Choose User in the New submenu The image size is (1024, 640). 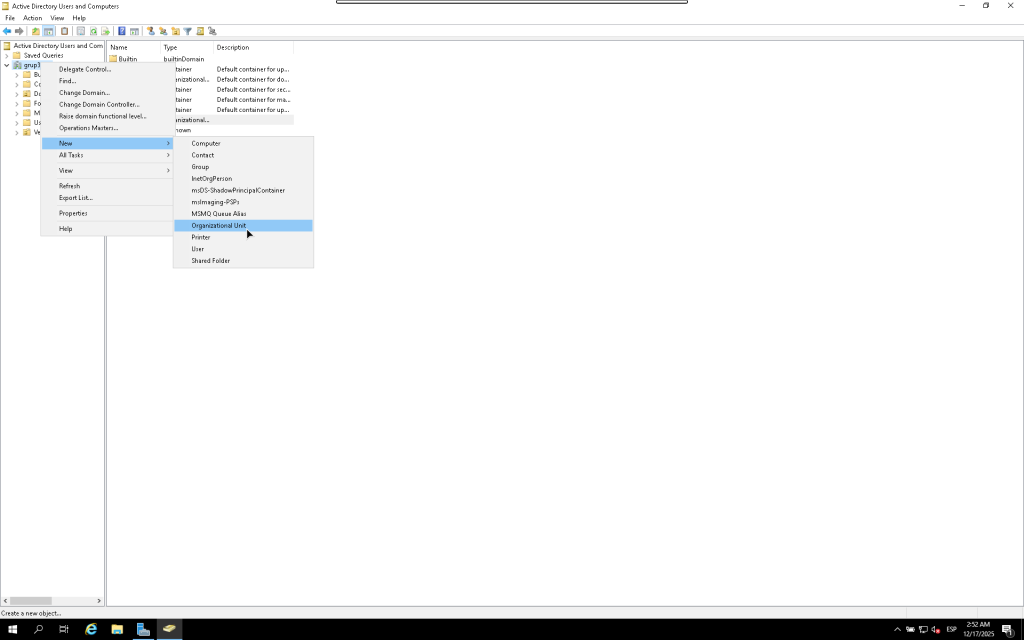coord(198,249)
